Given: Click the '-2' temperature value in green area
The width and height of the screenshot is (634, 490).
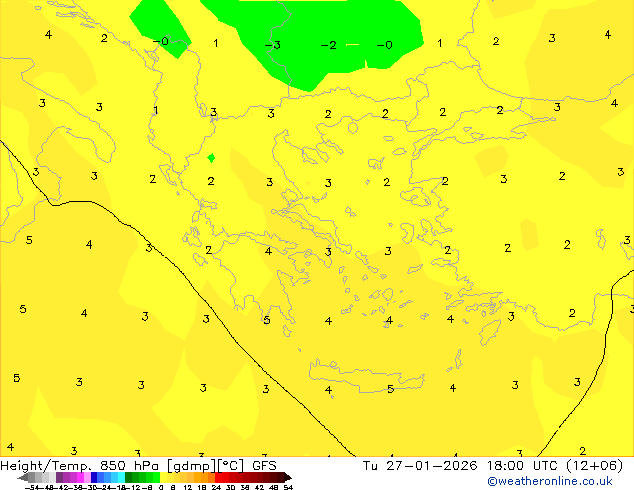Looking at the screenshot, I should coord(328,45).
